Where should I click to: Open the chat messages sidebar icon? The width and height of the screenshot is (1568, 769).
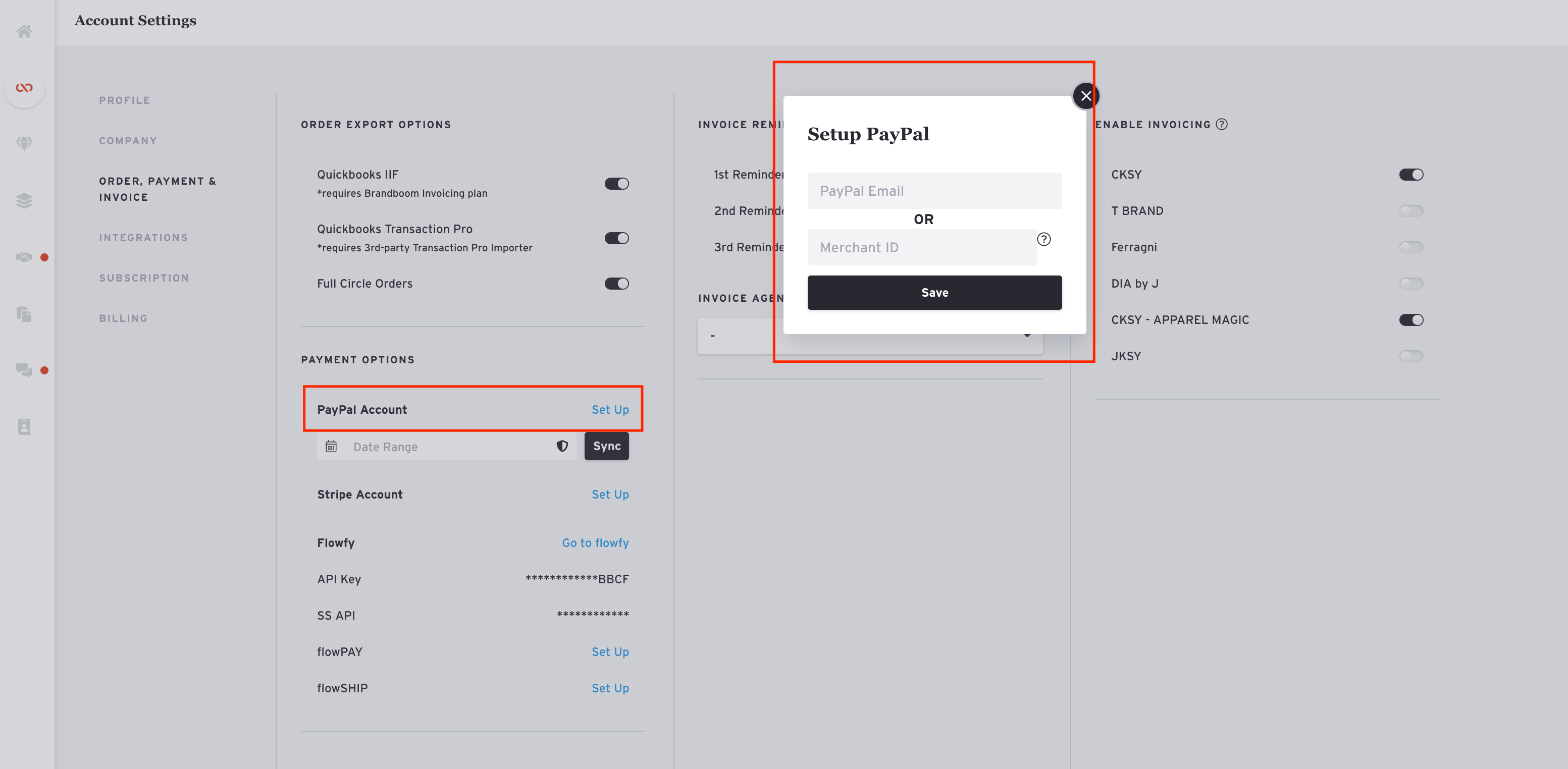[24, 370]
